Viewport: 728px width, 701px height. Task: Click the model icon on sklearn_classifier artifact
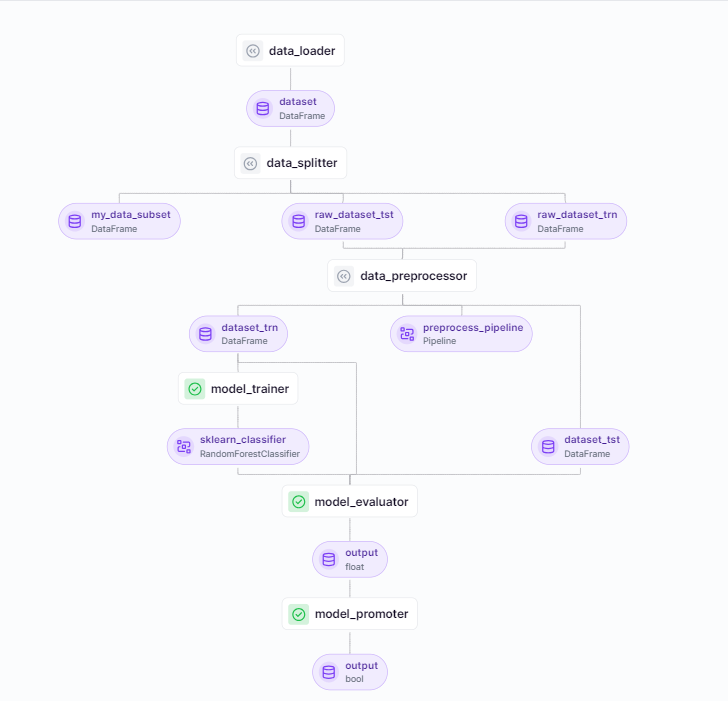point(184,446)
